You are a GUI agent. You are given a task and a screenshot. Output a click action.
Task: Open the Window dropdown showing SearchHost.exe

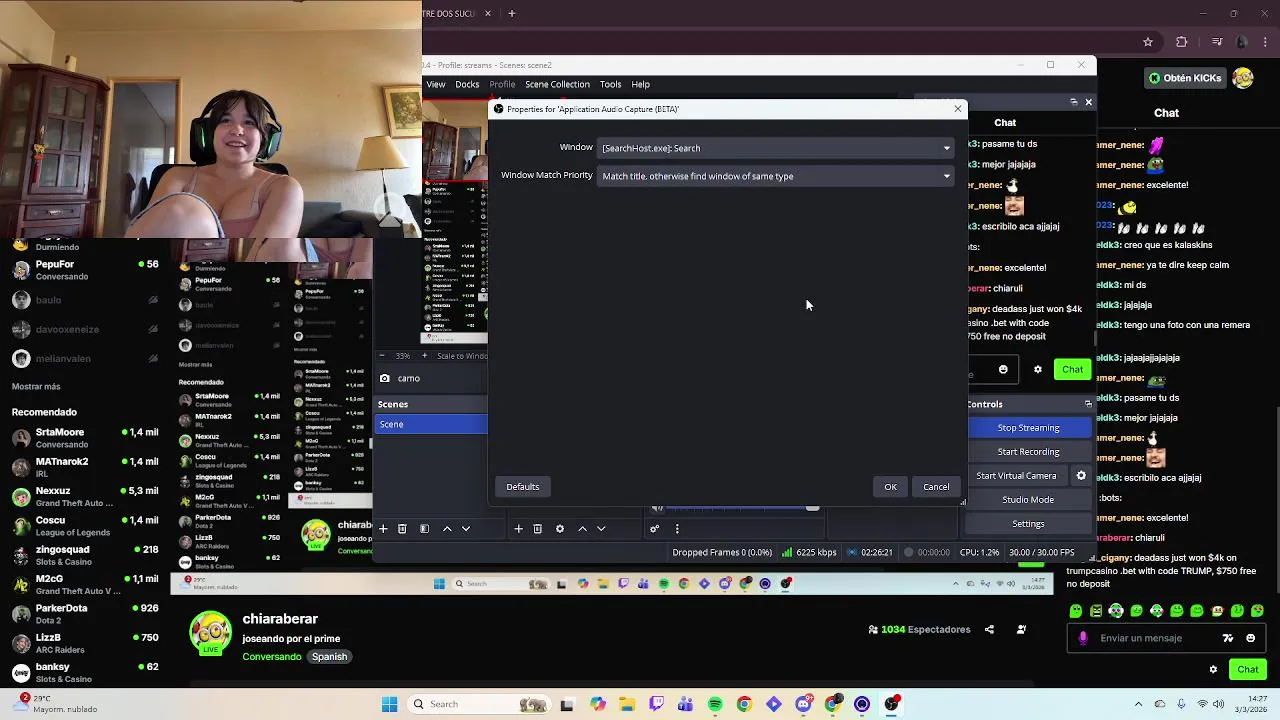(x=776, y=148)
